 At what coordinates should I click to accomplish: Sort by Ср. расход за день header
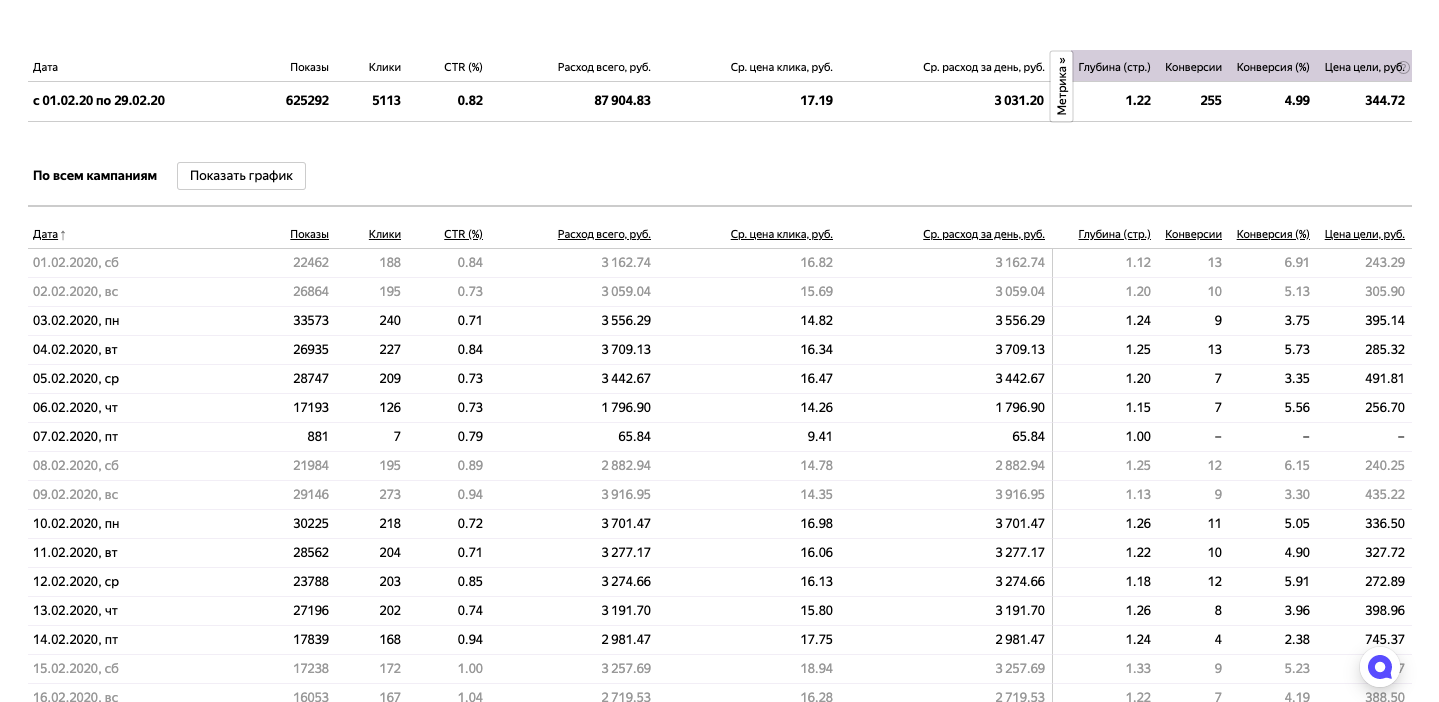[x=983, y=234]
